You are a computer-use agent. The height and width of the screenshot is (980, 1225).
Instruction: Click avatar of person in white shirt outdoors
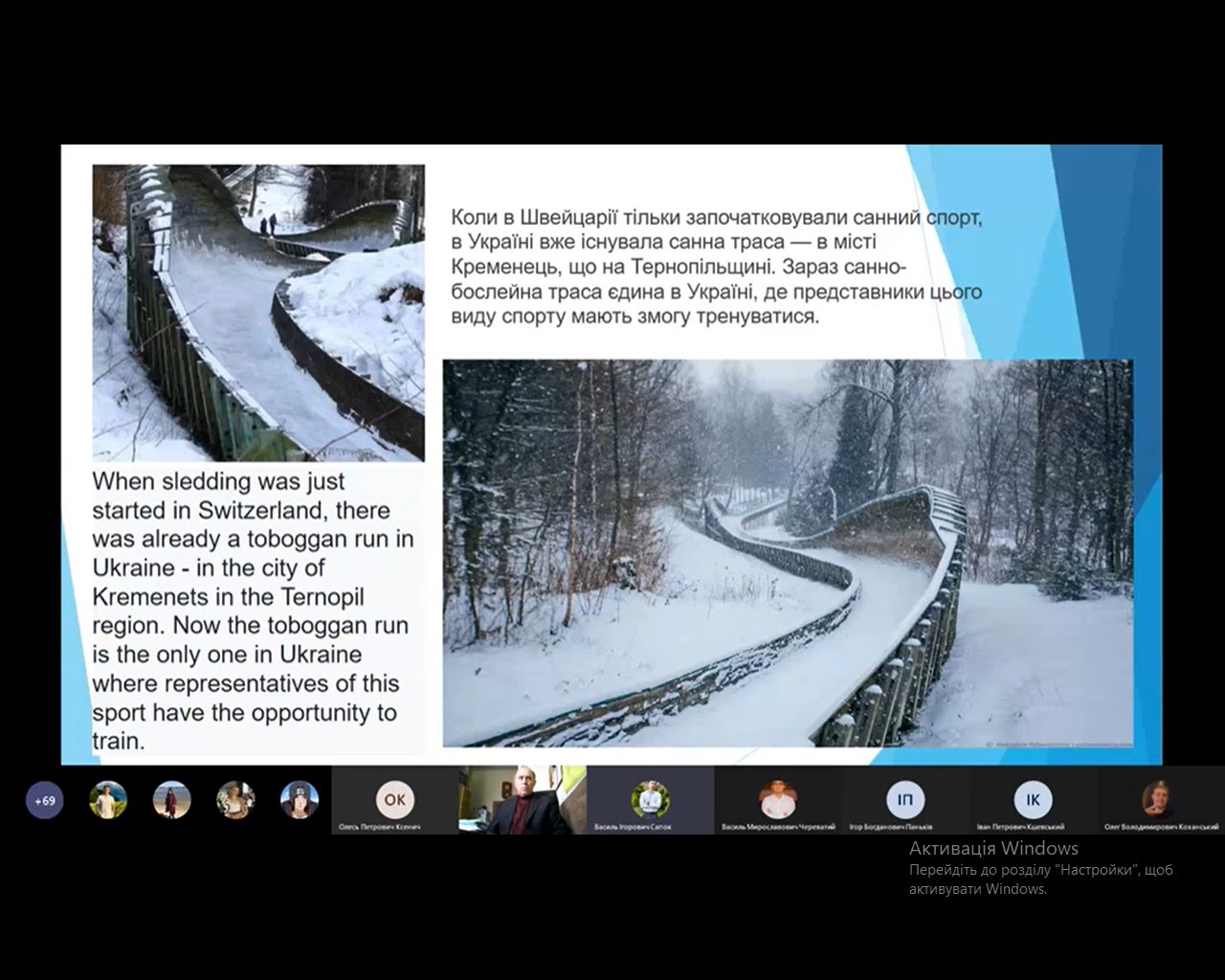click(x=108, y=800)
